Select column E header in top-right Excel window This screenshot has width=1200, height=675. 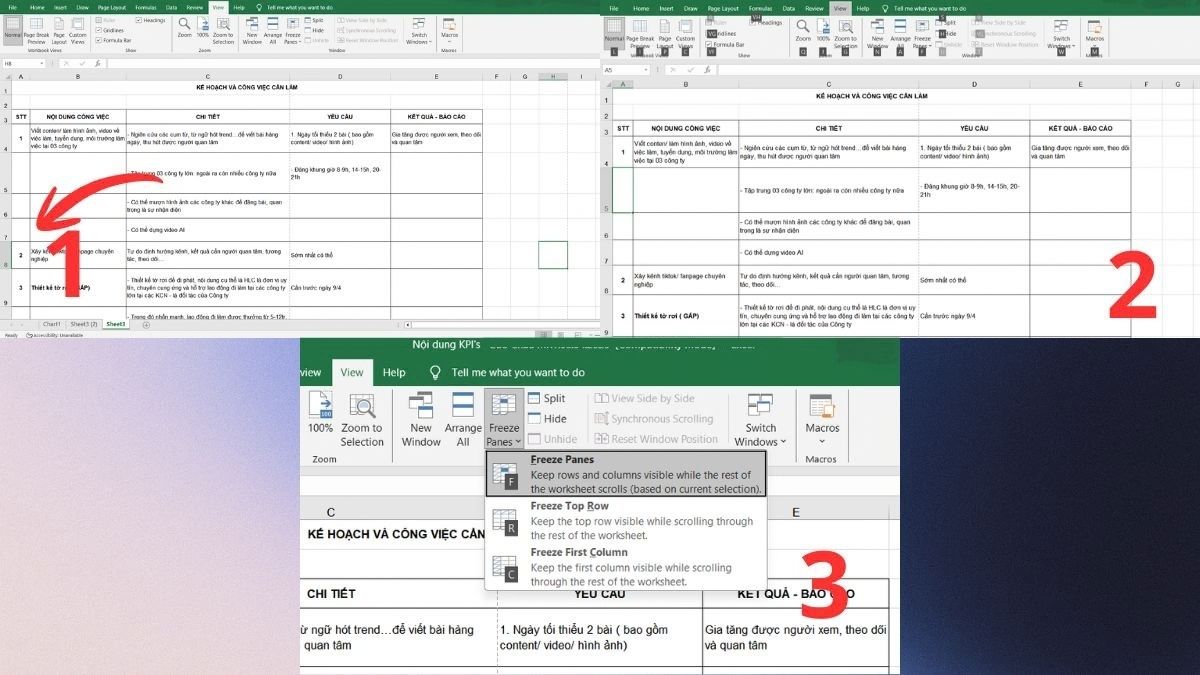tap(1080, 84)
